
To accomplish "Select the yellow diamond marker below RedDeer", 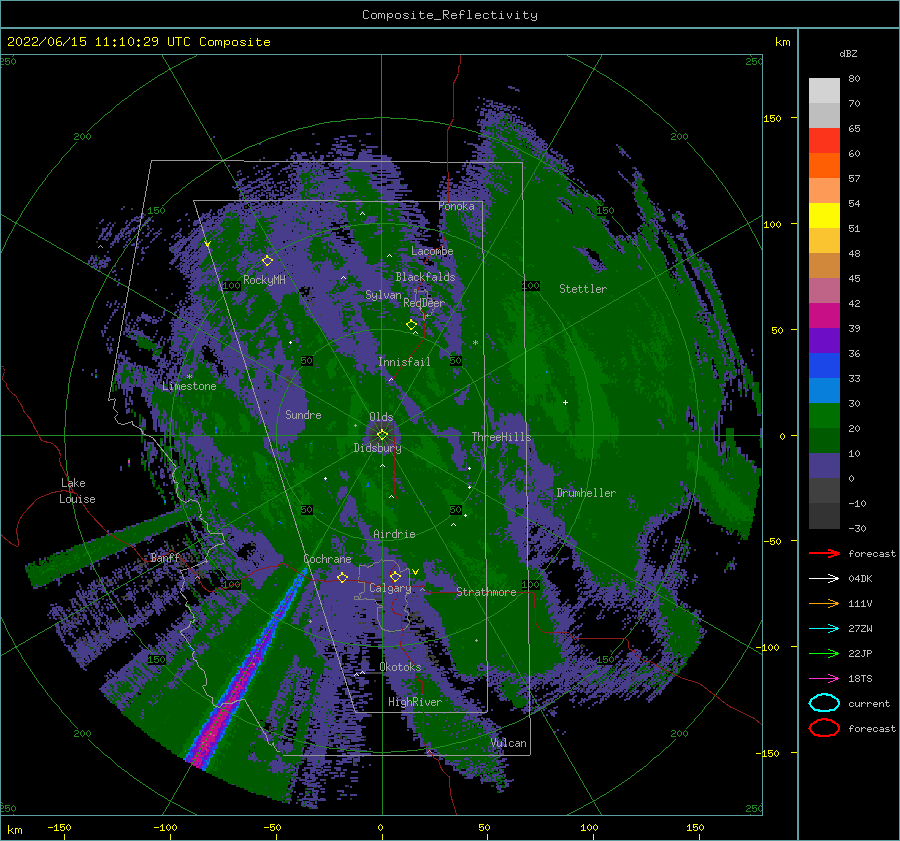I will [411, 325].
